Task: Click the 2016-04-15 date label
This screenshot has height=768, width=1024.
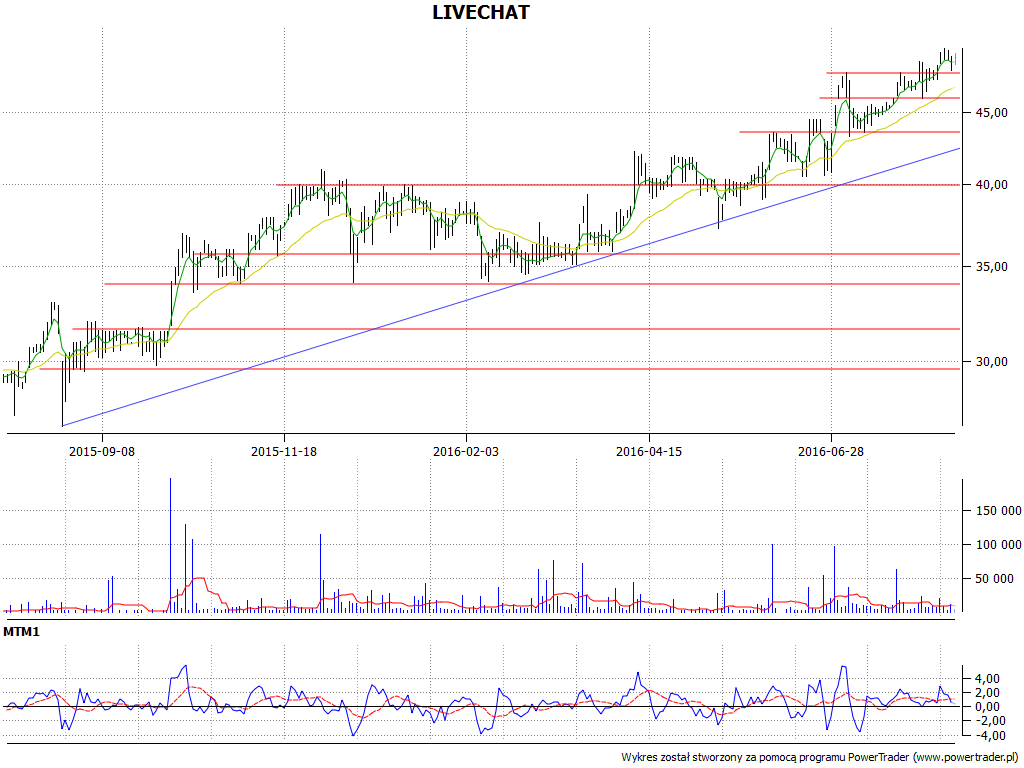Action: tap(648, 451)
